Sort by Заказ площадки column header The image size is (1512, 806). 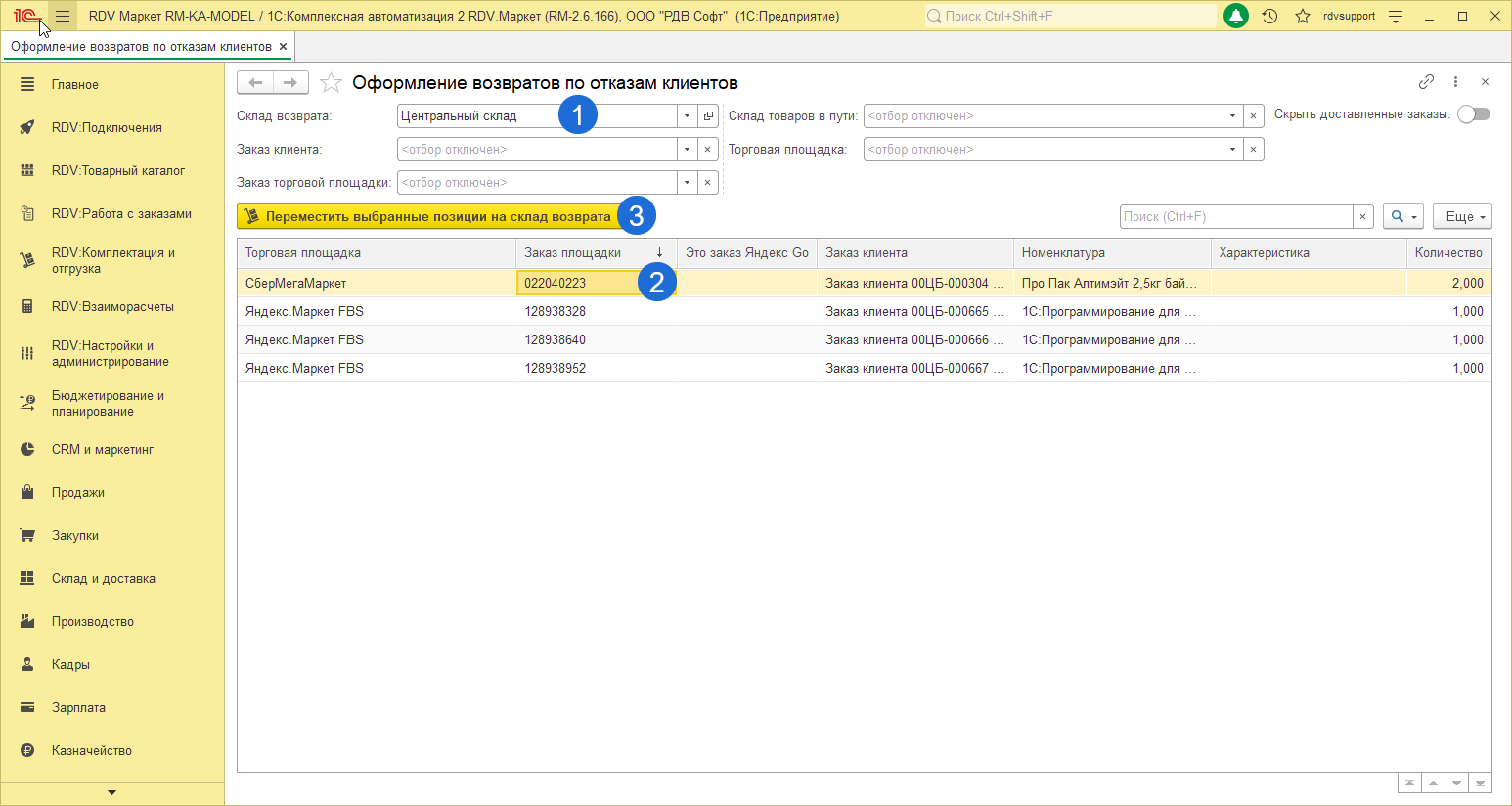coord(572,253)
